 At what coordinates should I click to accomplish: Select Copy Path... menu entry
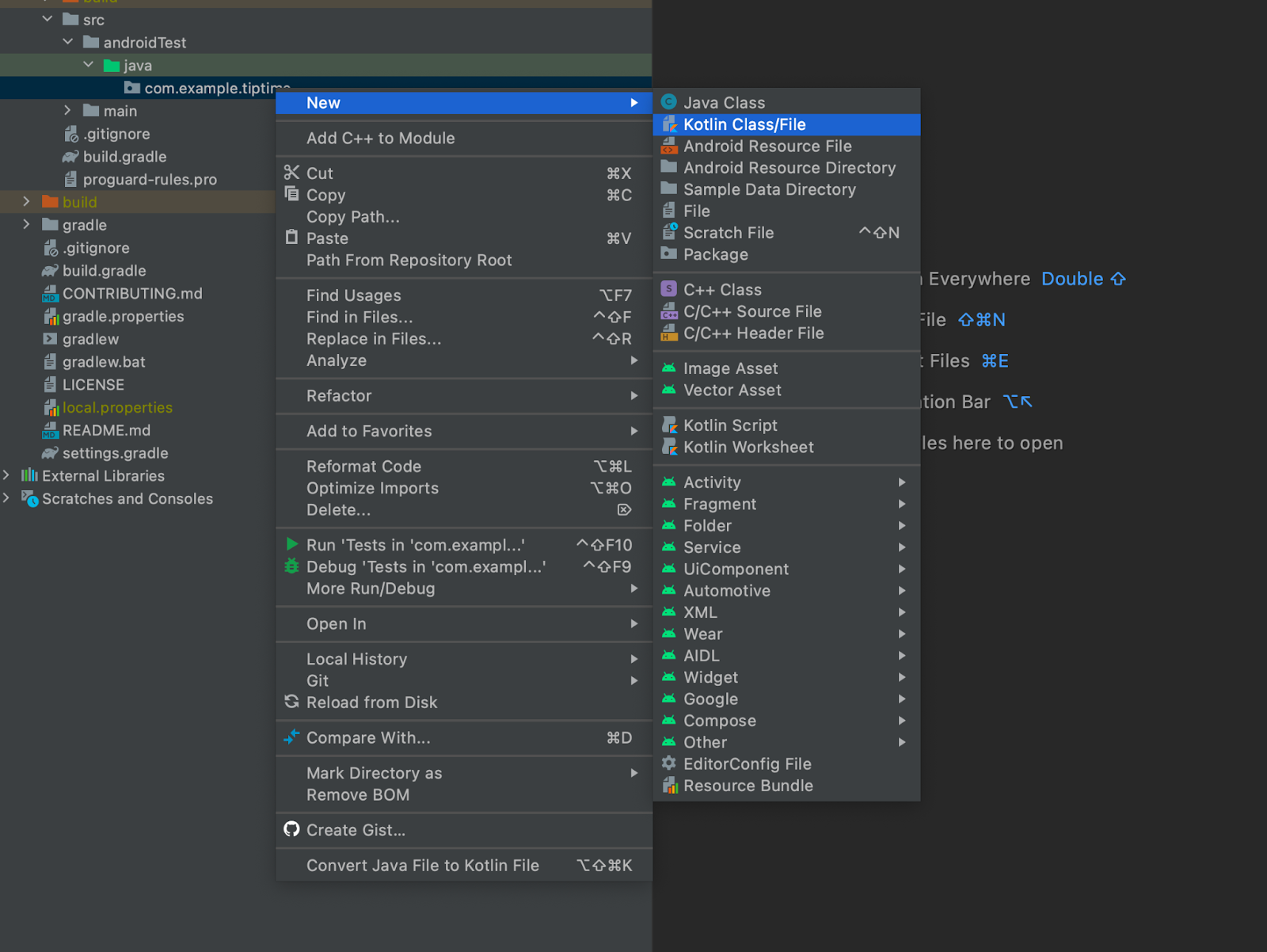point(352,217)
